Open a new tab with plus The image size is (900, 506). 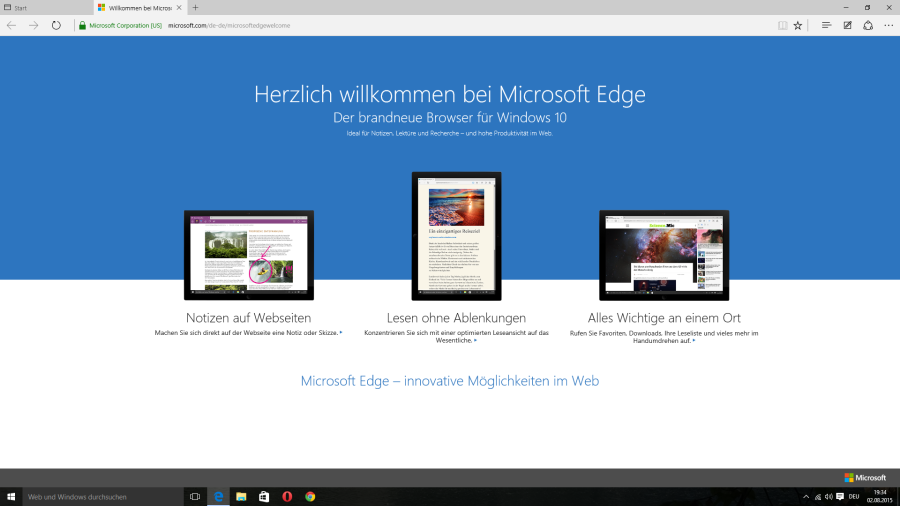tap(196, 7)
